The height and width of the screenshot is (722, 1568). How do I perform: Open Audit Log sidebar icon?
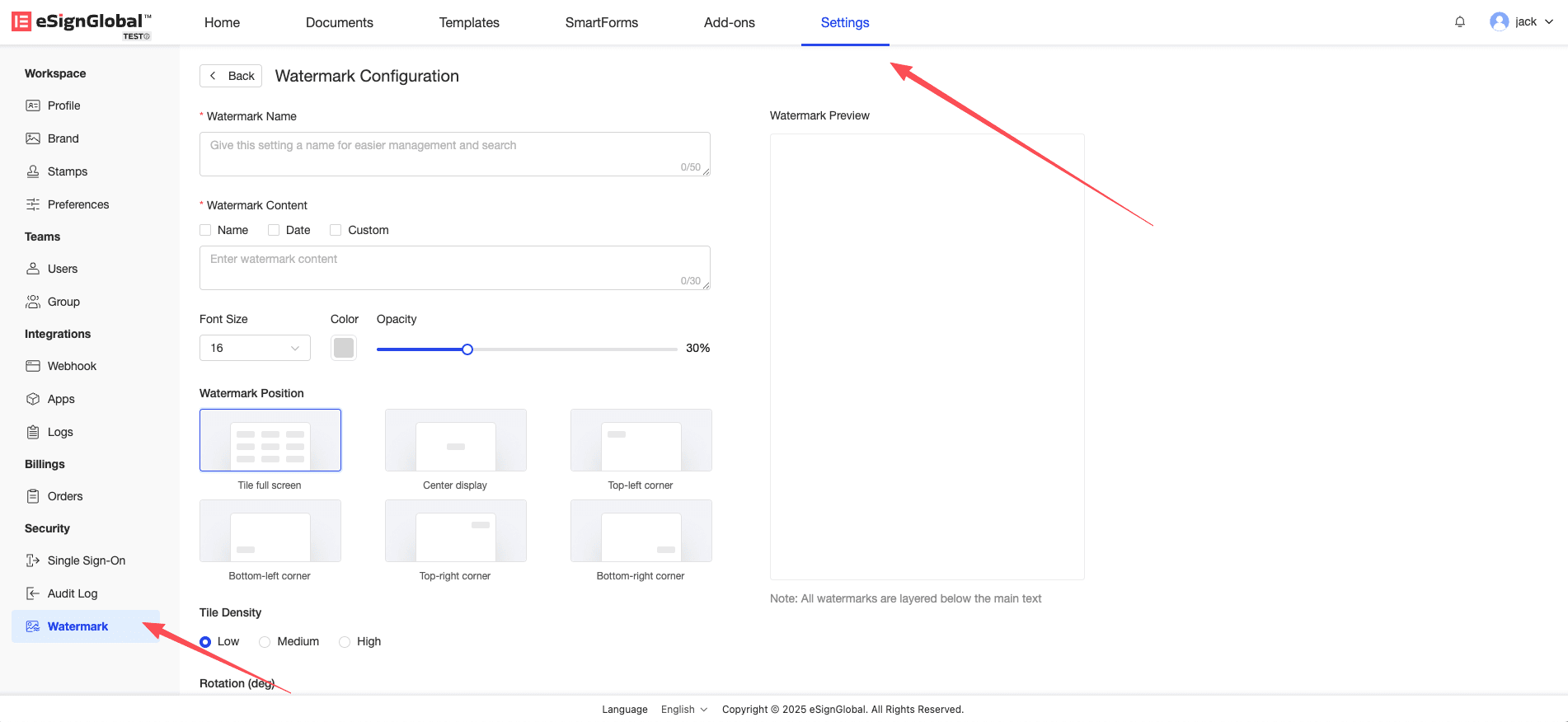pos(33,593)
